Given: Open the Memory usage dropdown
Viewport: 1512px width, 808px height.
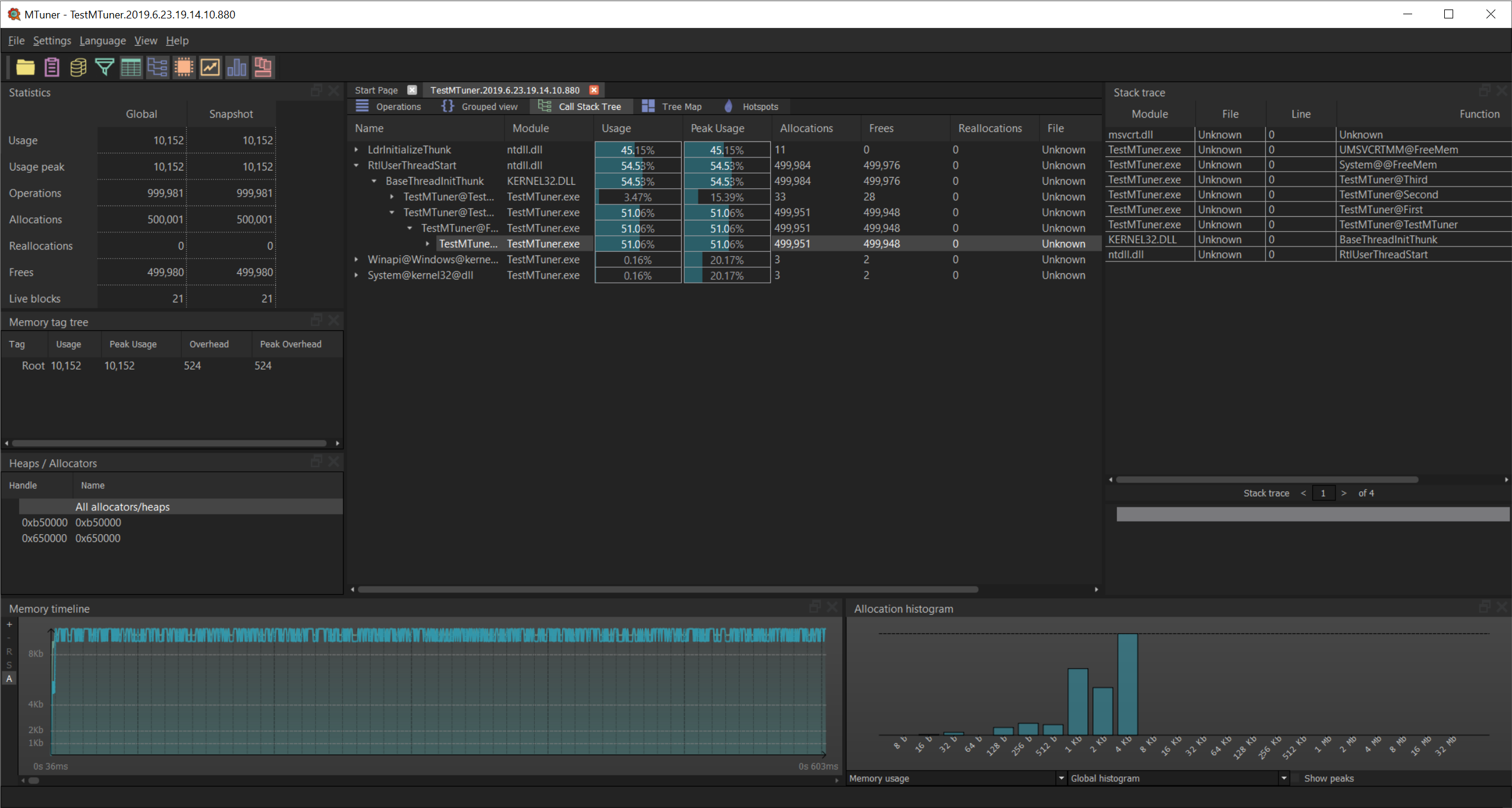Looking at the screenshot, I should click(1060, 778).
